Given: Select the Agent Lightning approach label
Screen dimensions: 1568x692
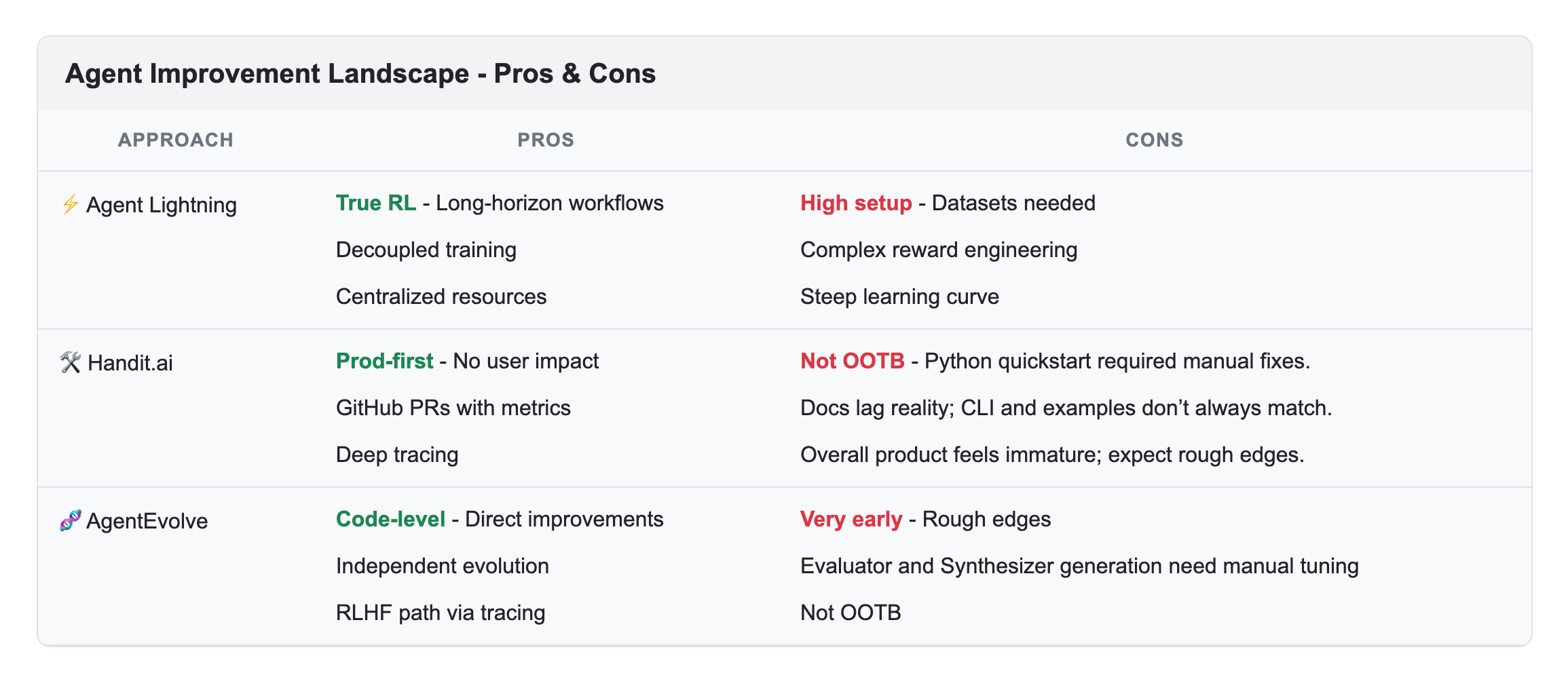Looking at the screenshot, I should click(x=162, y=205).
